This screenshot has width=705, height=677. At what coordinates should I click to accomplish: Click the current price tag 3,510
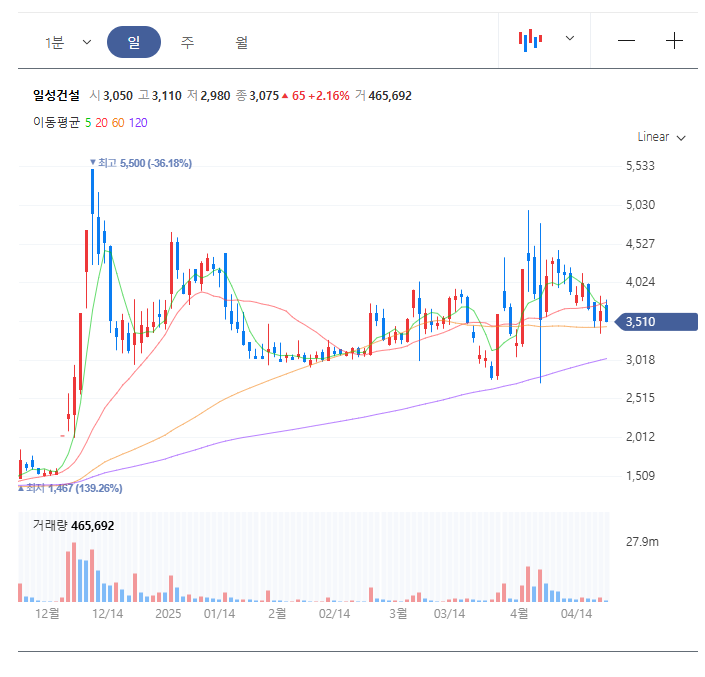pyautogui.click(x=656, y=322)
